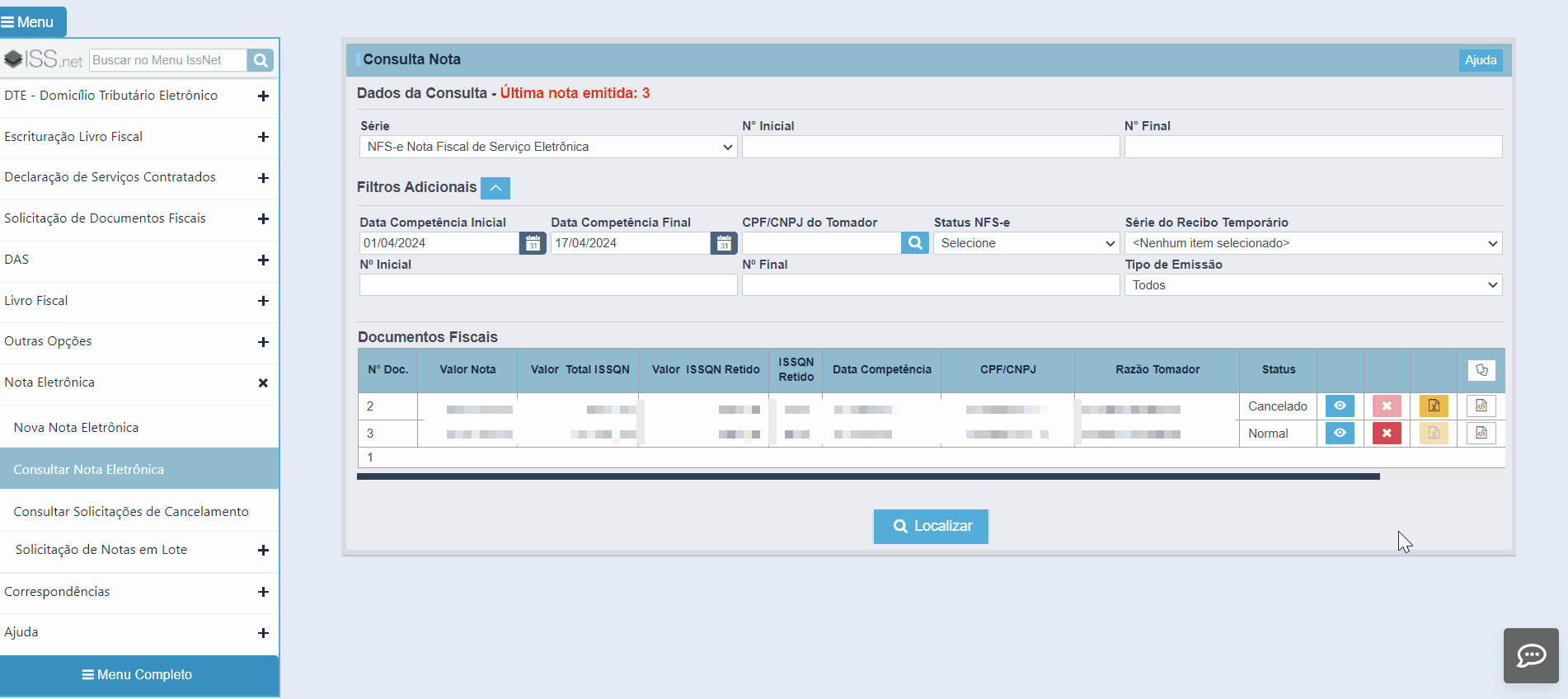Image resolution: width=1568 pixels, height=699 pixels.
Task: Click the IssNet menu search magnifier
Action: point(260,60)
